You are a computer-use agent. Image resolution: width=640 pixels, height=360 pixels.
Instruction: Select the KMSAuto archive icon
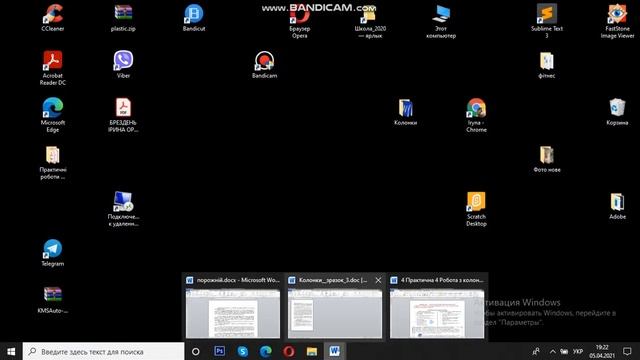(x=53, y=300)
